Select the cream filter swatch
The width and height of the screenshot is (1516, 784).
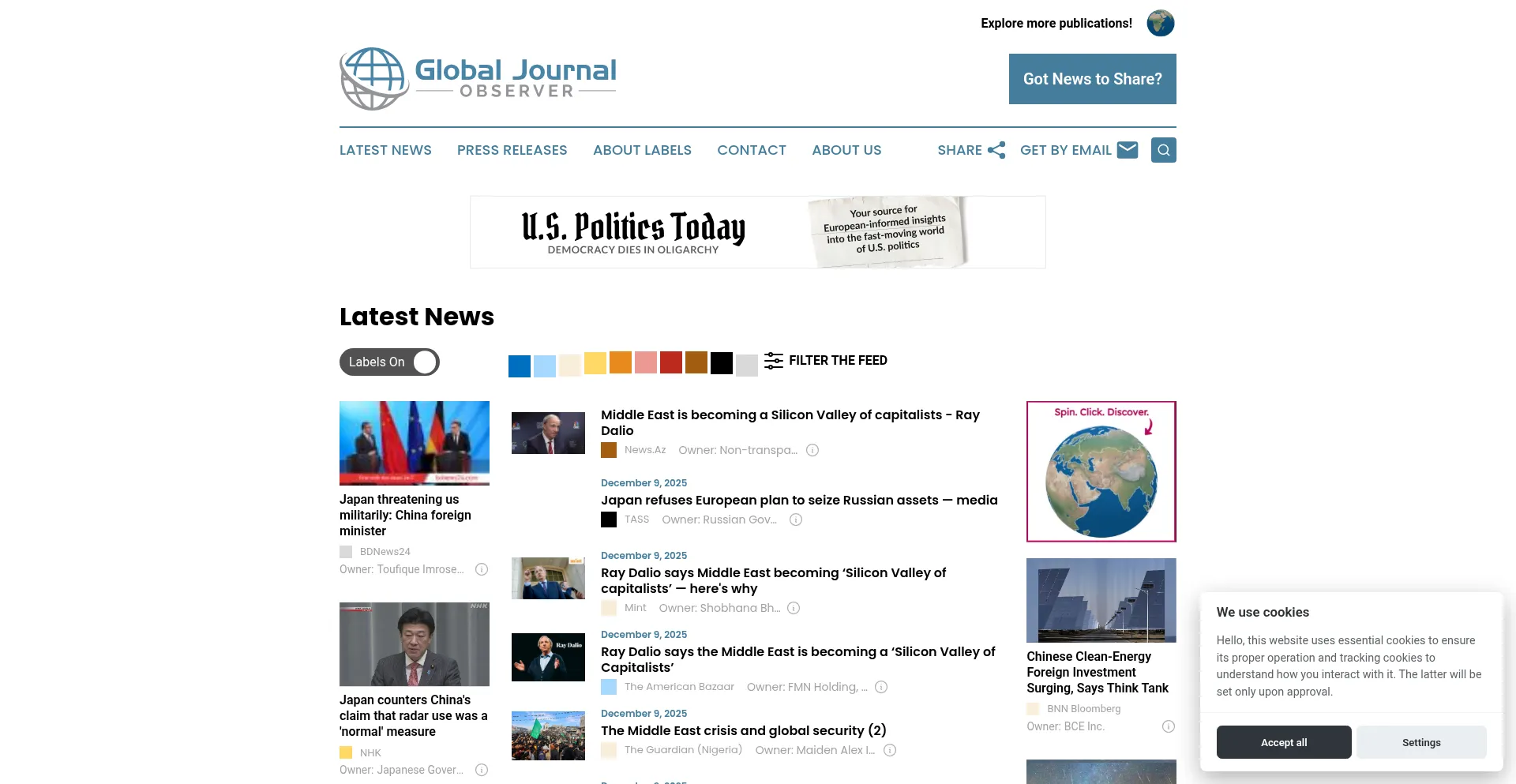570,366
